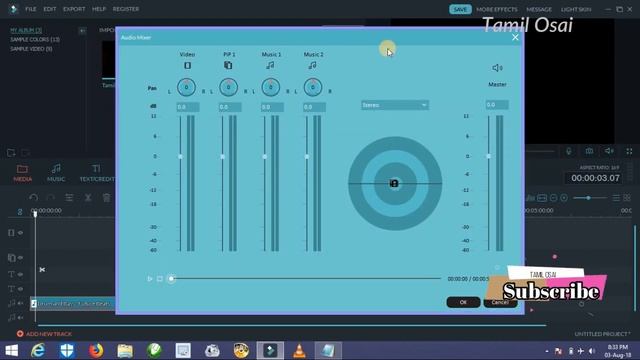Screen dimensions: 640x360
Task: Zoom out the timeline with minus icon
Action: (553, 198)
